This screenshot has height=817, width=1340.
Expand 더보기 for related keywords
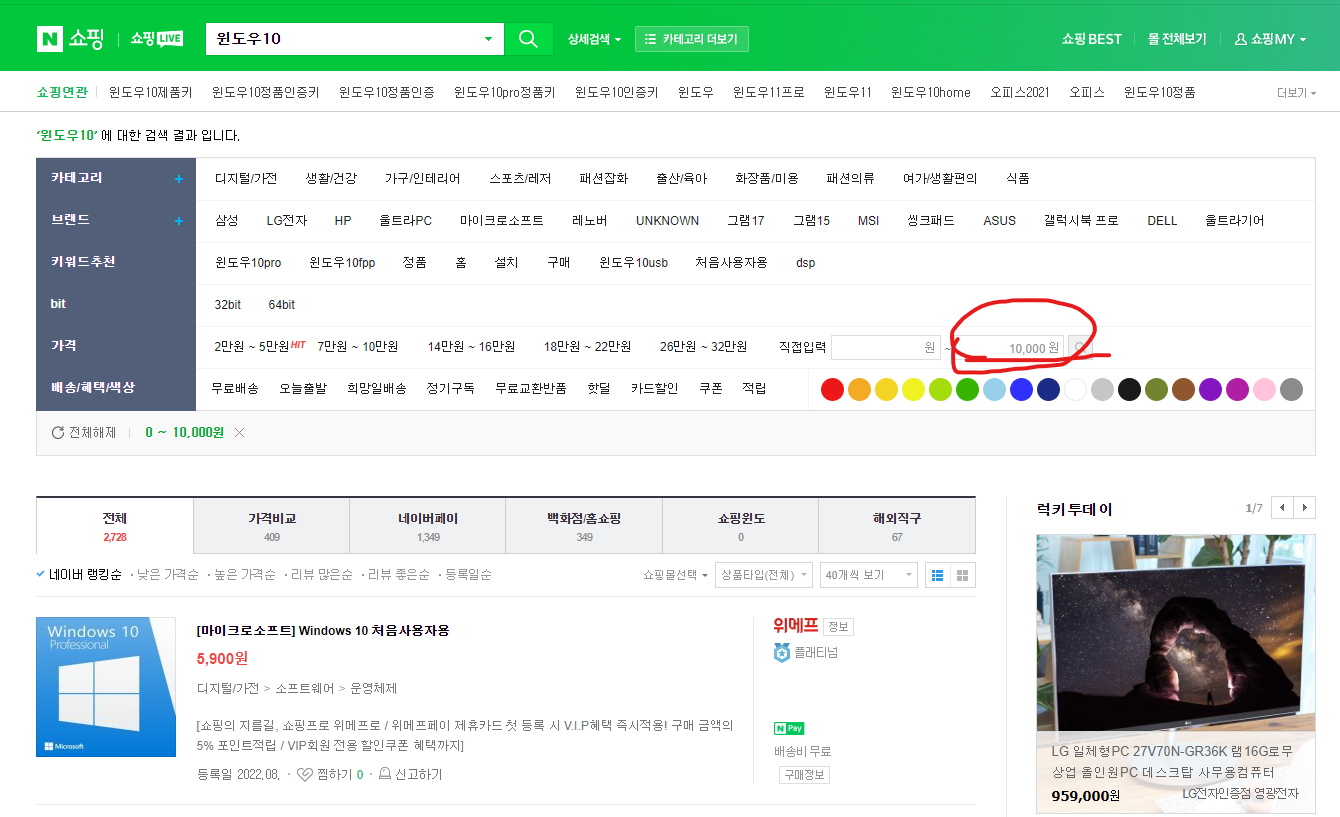[1296, 93]
